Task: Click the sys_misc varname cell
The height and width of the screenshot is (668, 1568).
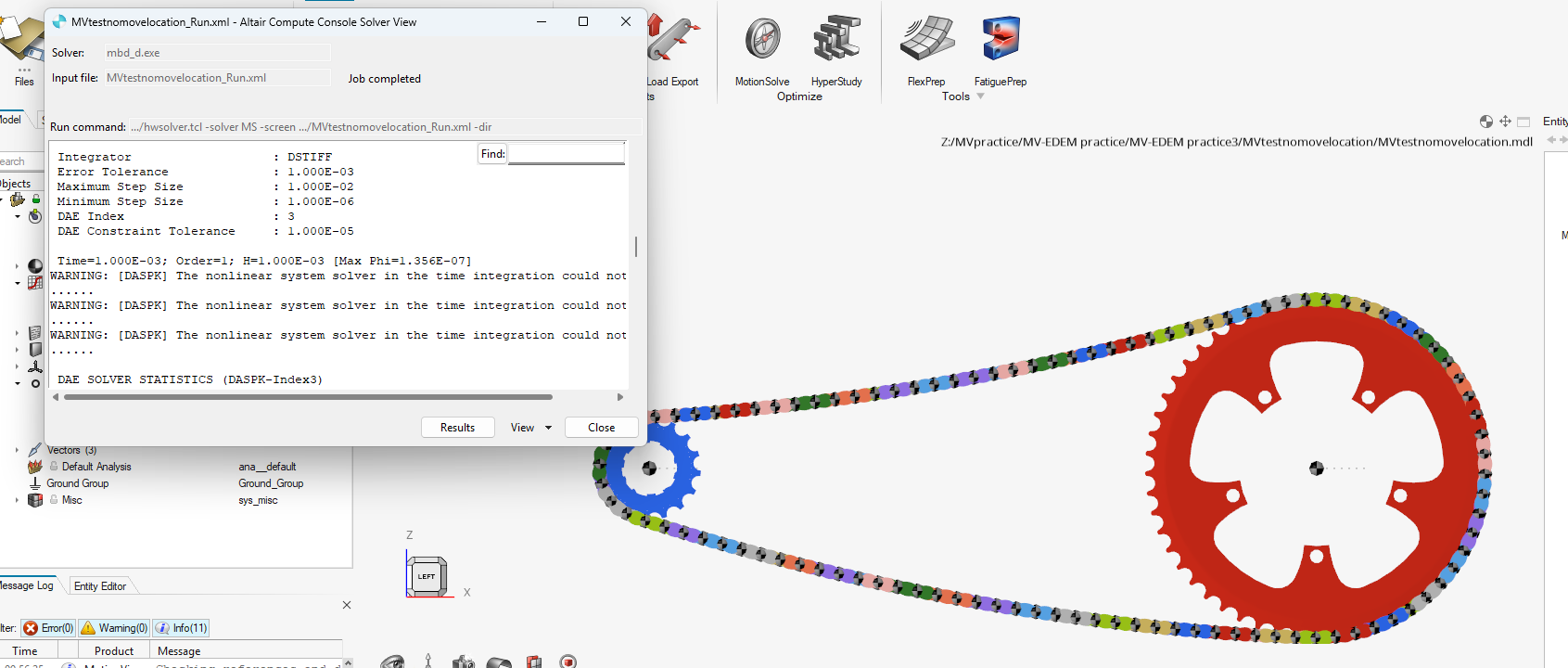Action: click(258, 500)
